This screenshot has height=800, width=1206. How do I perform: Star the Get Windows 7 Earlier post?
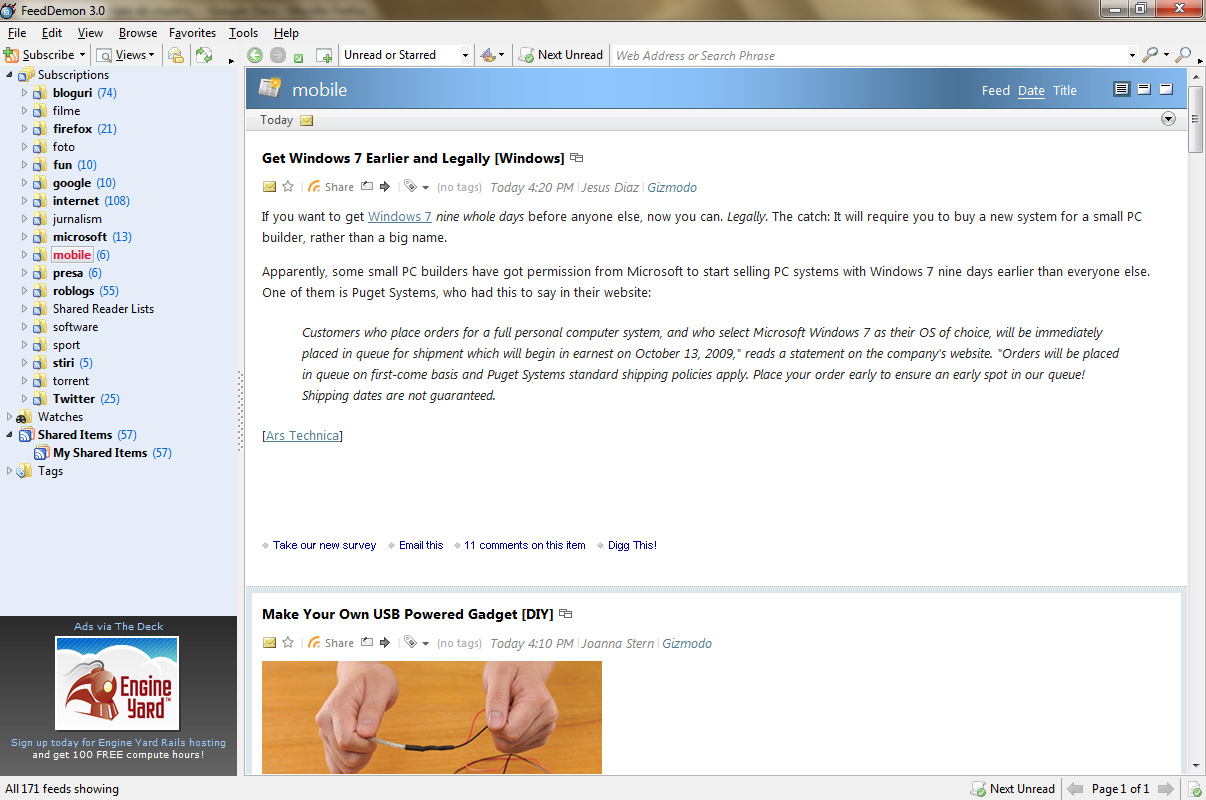coord(288,187)
